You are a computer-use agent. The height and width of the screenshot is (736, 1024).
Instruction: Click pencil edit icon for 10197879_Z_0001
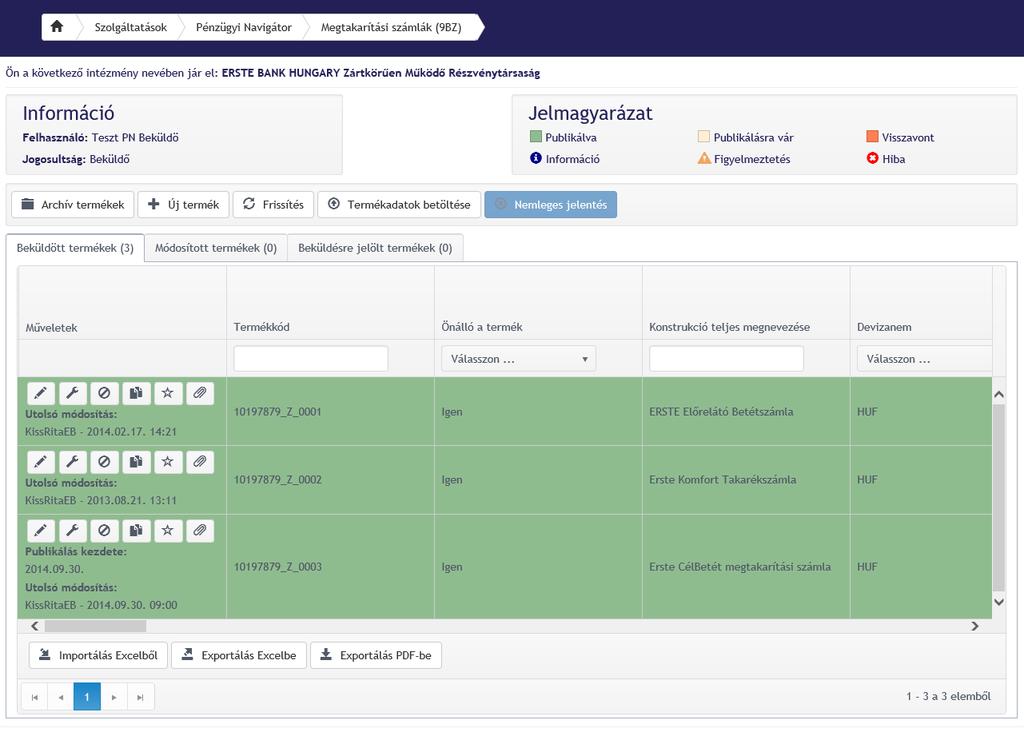[x=40, y=393]
